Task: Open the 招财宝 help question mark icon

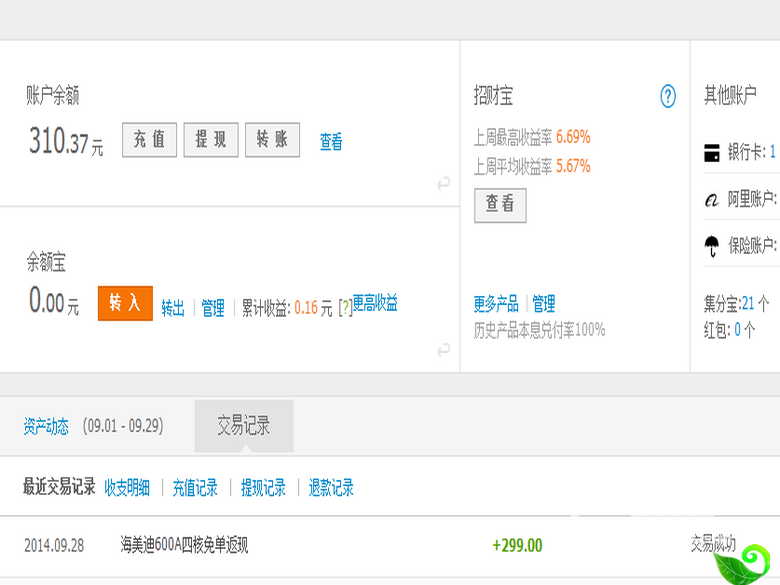Action: pyautogui.click(x=668, y=96)
